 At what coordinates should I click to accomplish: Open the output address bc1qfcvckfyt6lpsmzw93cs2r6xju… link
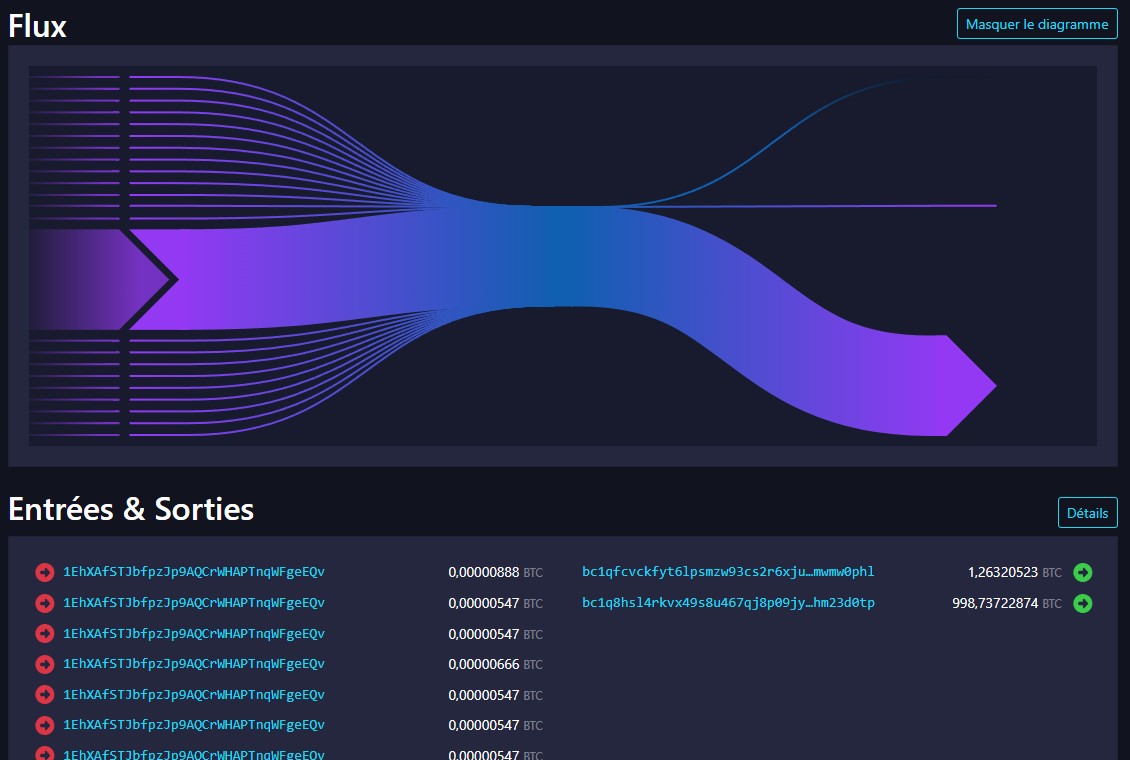[728, 572]
